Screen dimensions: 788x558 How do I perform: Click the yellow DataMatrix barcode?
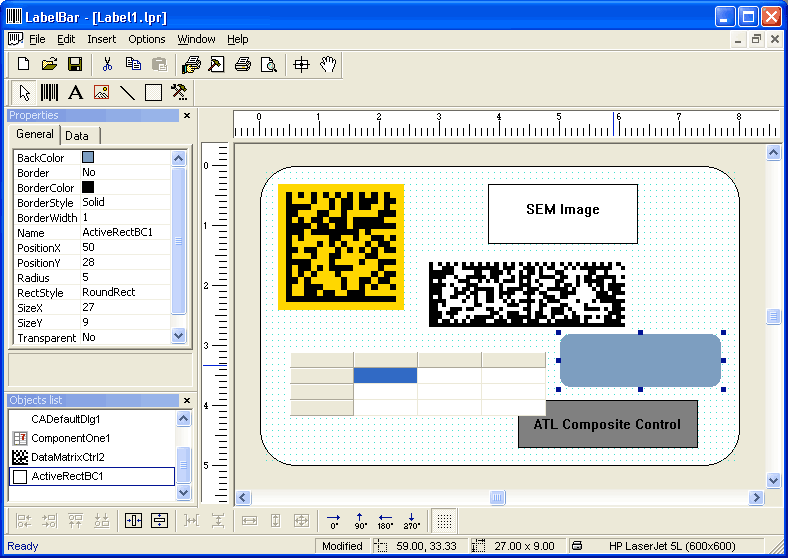(x=341, y=247)
